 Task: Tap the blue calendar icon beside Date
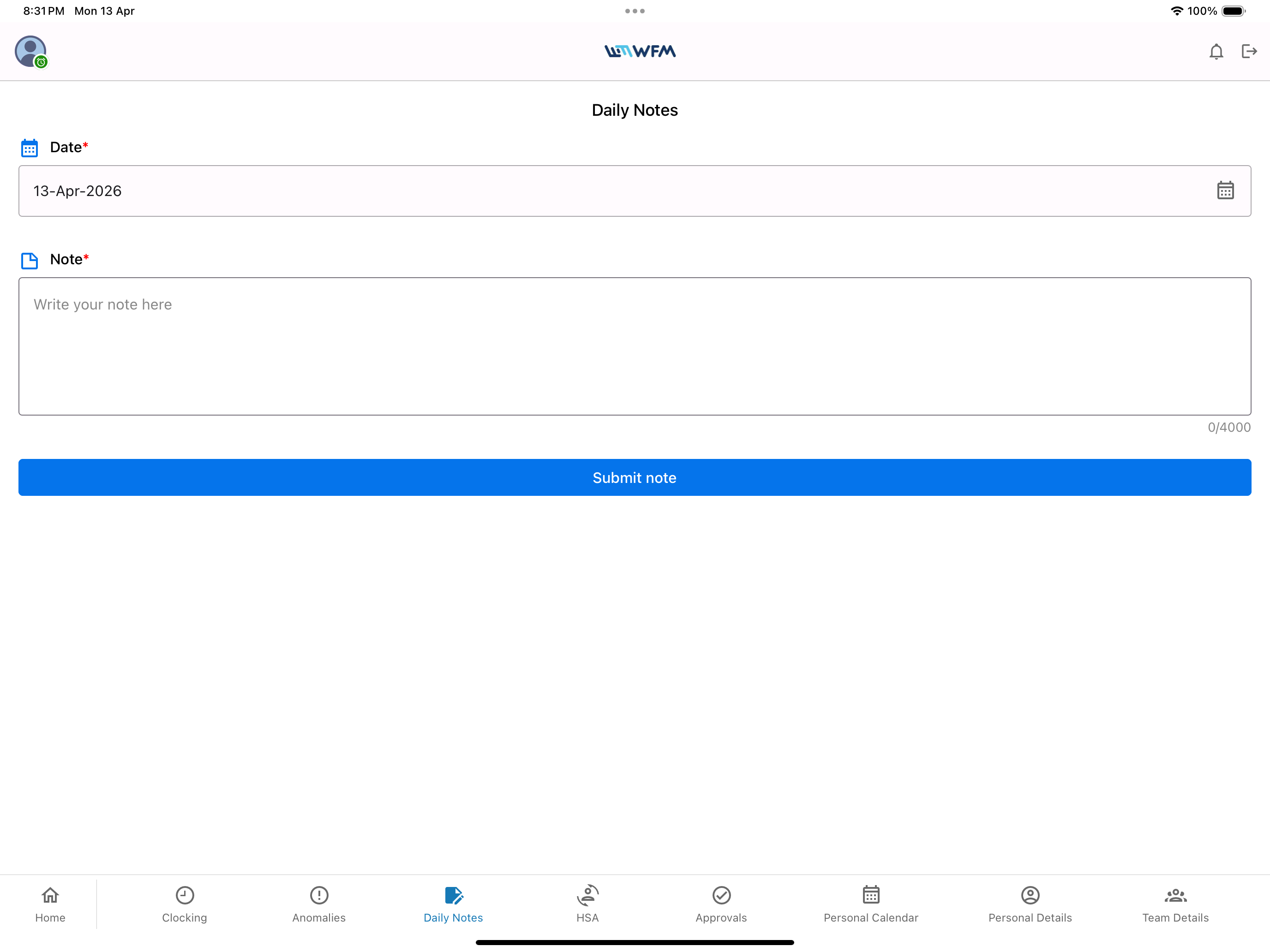(x=29, y=148)
